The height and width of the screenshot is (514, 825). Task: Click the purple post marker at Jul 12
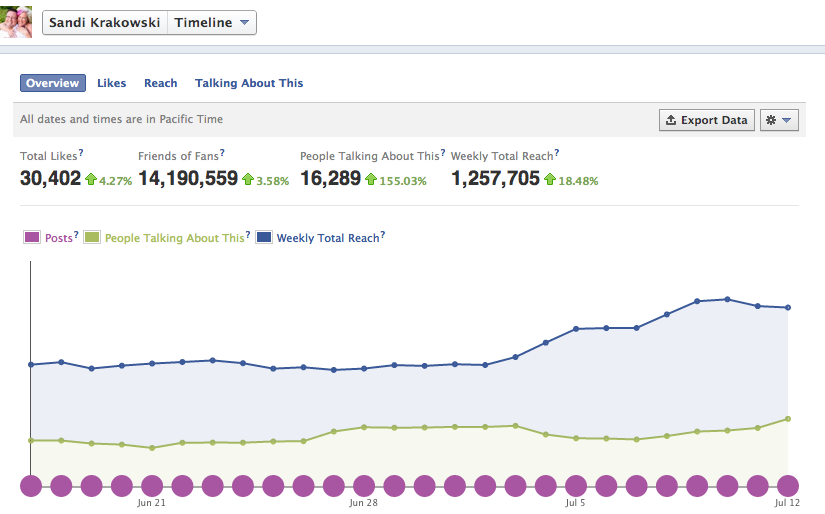(788, 486)
